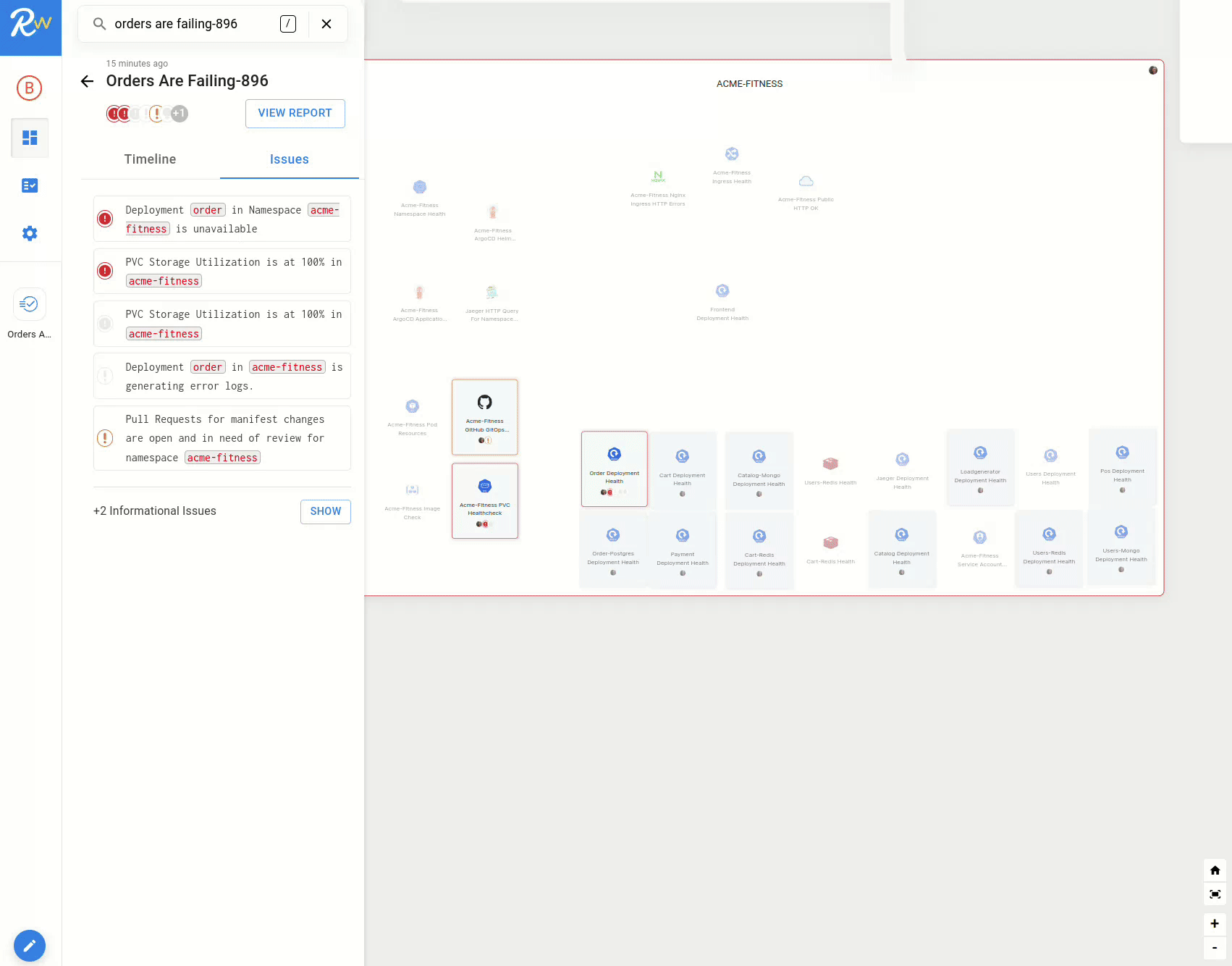Viewport: 1232px width, 966px height.
Task: Click the VIEW REPORT button
Action: pos(295,114)
